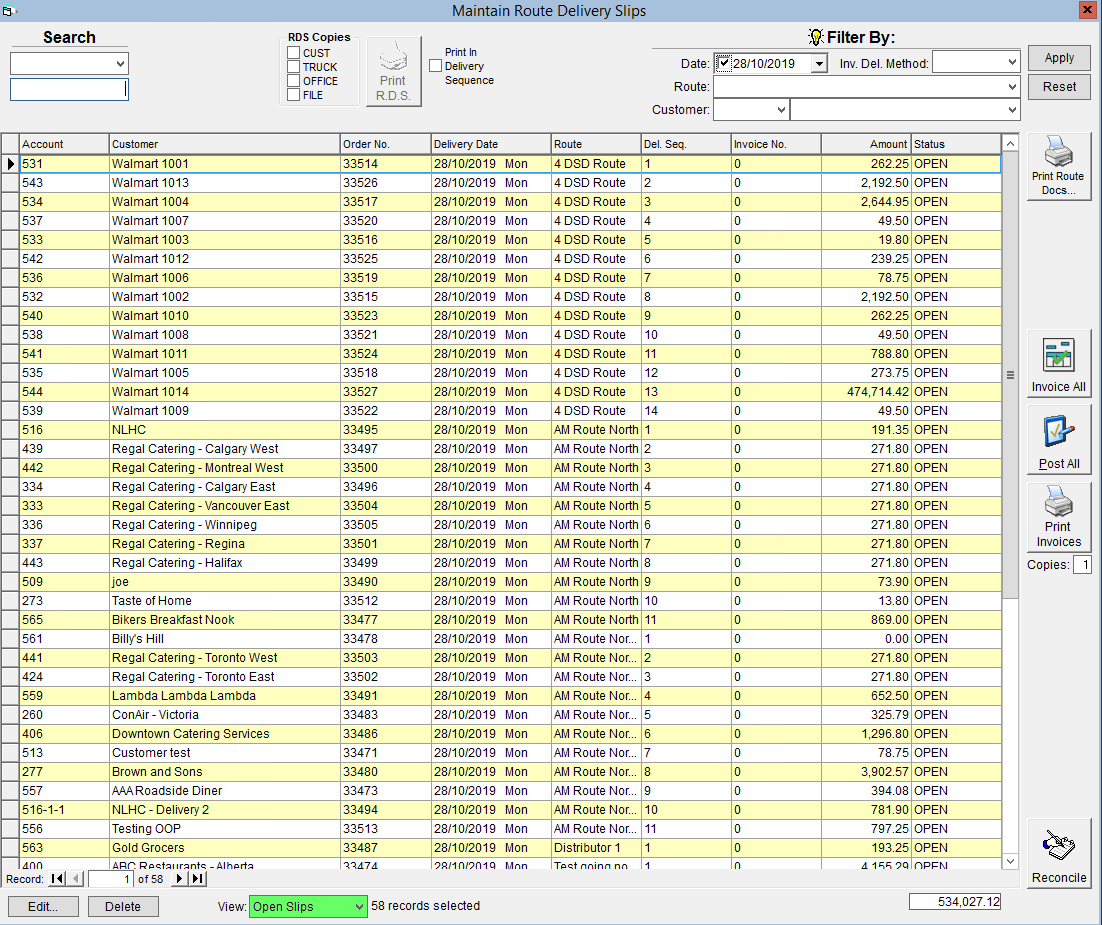This screenshot has height=925, width=1102.
Task: Go to previous record arrow
Action: pyautogui.click(x=76, y=879)
